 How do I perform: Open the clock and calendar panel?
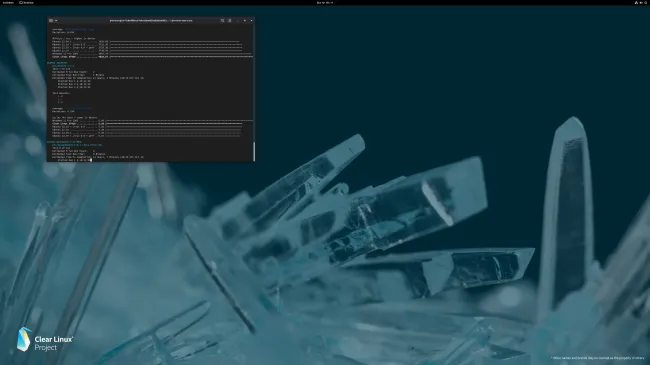click(325, 2)
